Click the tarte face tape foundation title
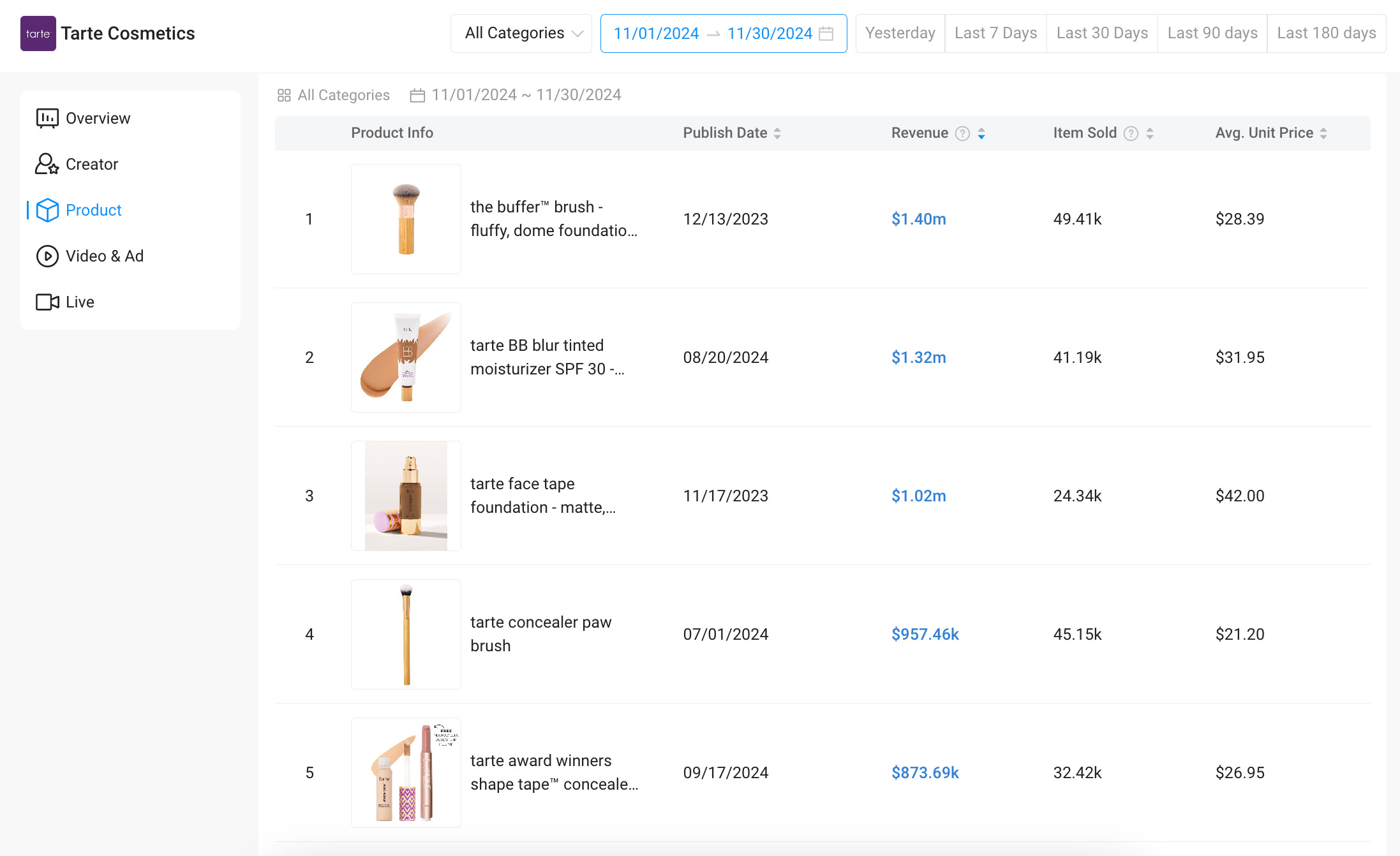1400x856 pixels. tap(543, 496)
